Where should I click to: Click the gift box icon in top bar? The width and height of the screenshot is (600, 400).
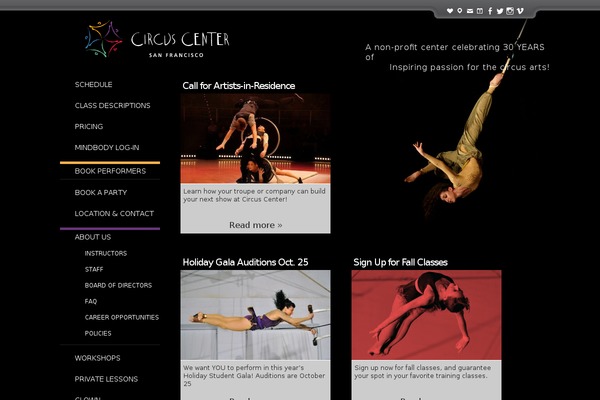pos(479,11)
